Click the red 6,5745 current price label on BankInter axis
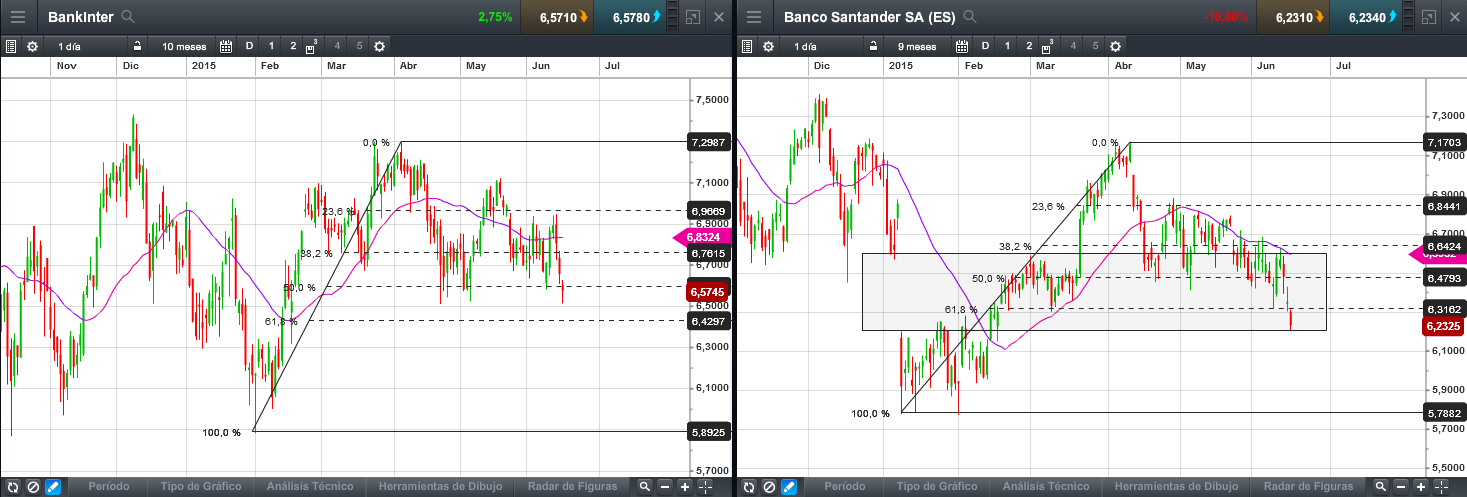 (708, 292)
